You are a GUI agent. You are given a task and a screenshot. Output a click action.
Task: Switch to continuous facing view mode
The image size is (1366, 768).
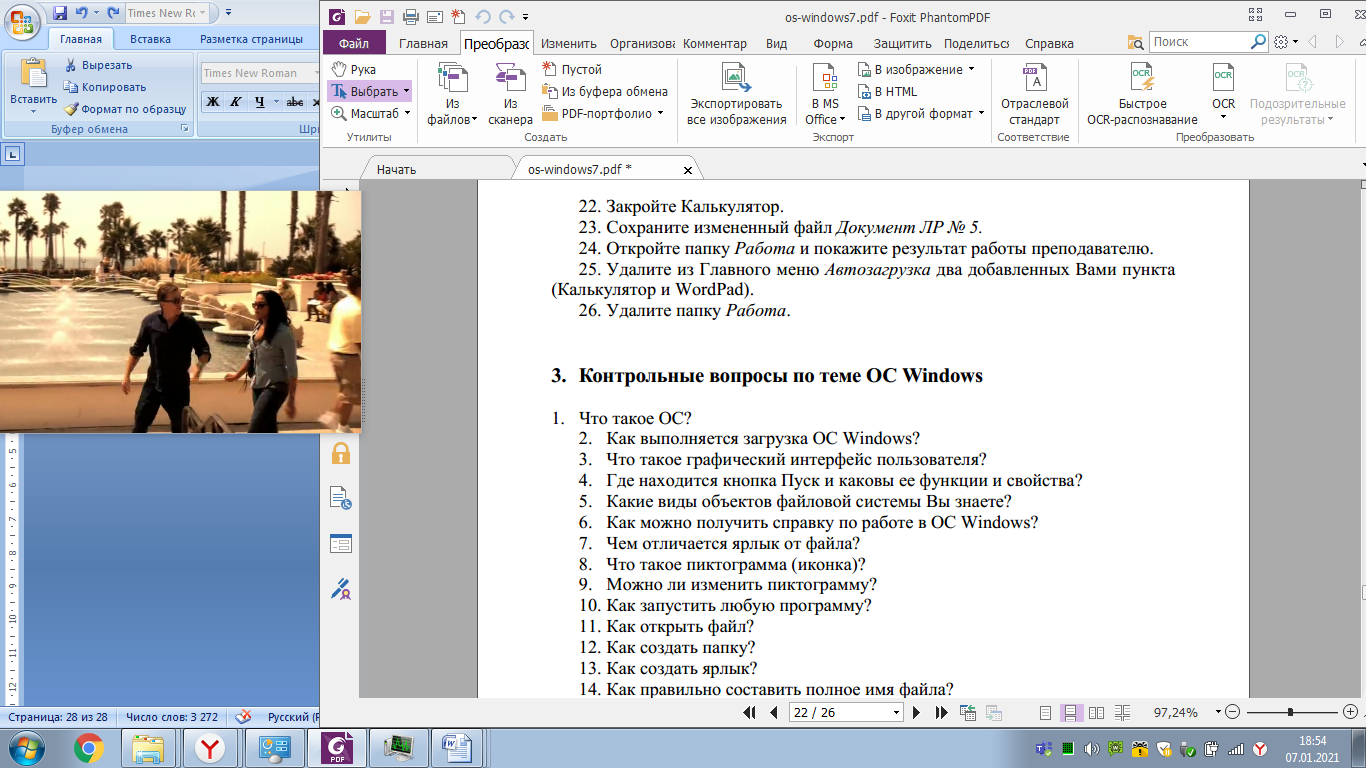click(x=1121, y=713)
